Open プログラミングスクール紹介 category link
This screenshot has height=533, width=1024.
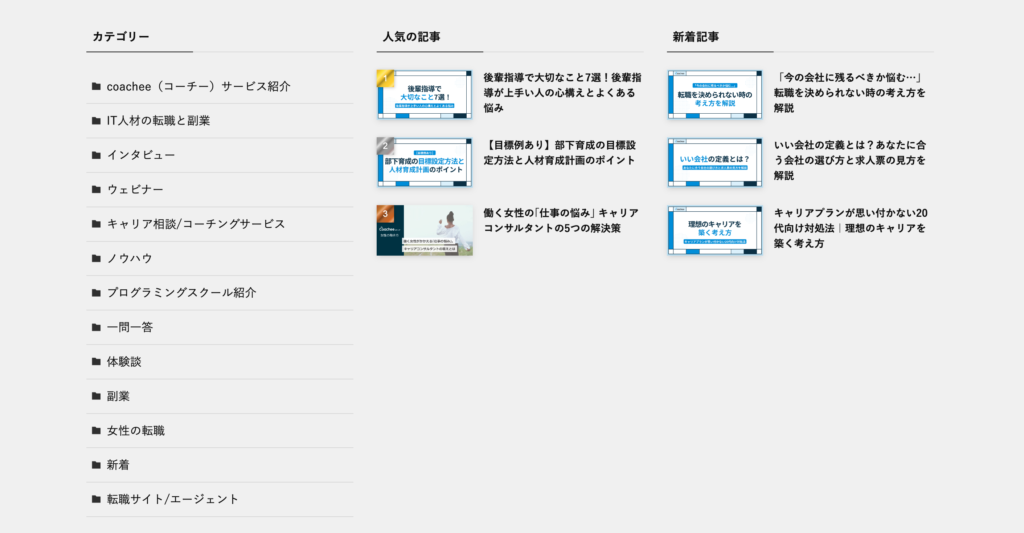[181, 293]
